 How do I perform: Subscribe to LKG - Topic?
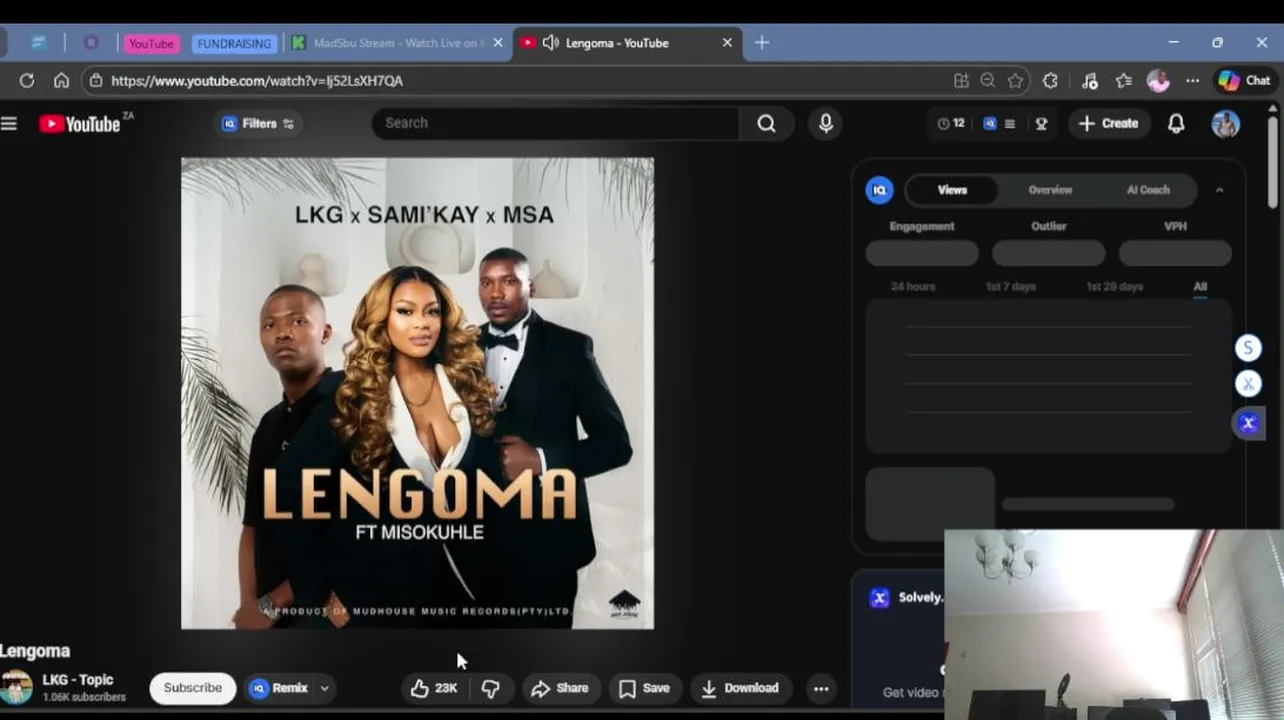[192, 688]
